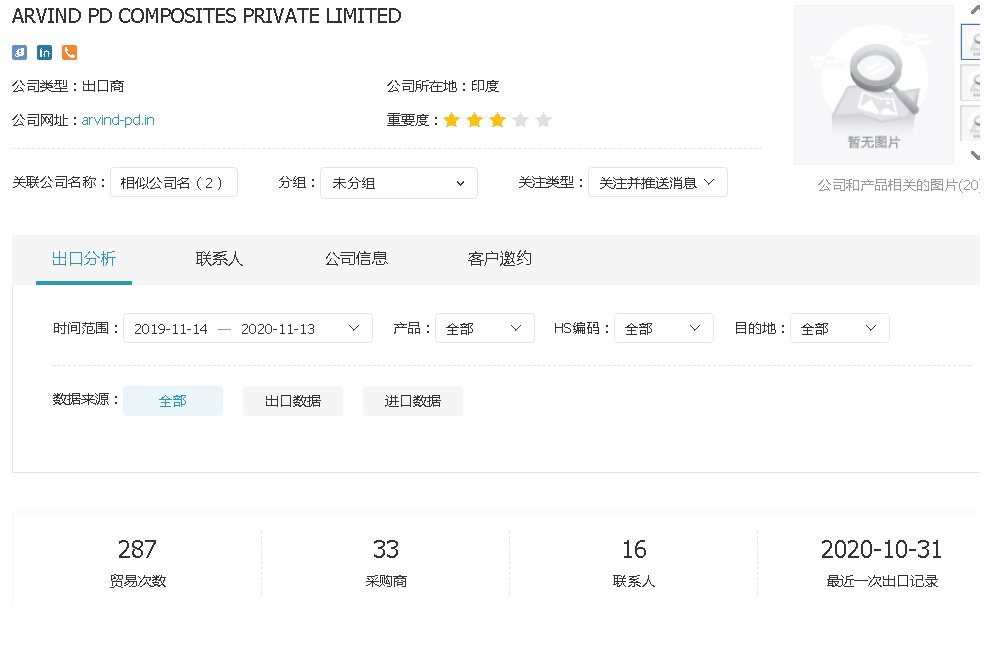
Task: Click the 公司和产品相关的图片 caption
Action: [x=898, y=185]
